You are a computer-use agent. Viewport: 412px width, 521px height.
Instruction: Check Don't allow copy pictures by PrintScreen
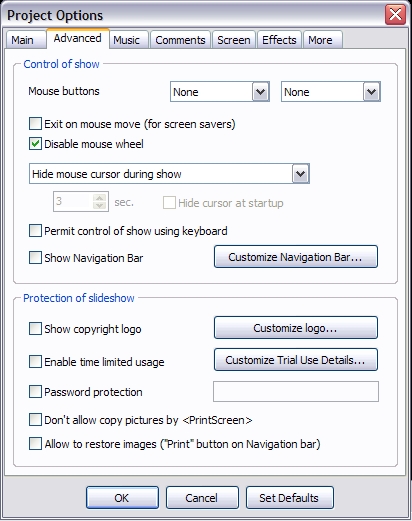(35, 420)
